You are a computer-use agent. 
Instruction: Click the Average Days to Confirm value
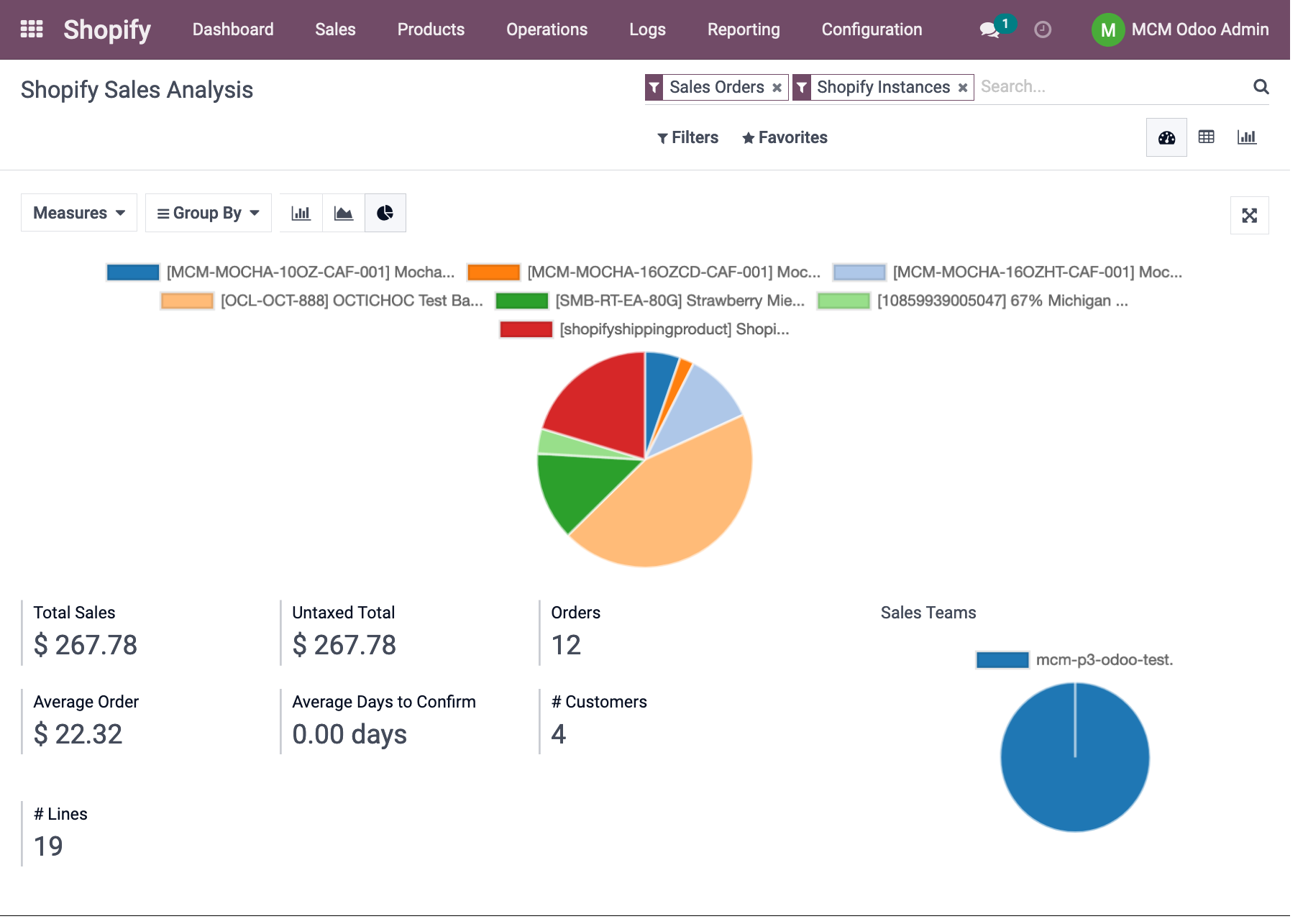click(x=349, y=735)
